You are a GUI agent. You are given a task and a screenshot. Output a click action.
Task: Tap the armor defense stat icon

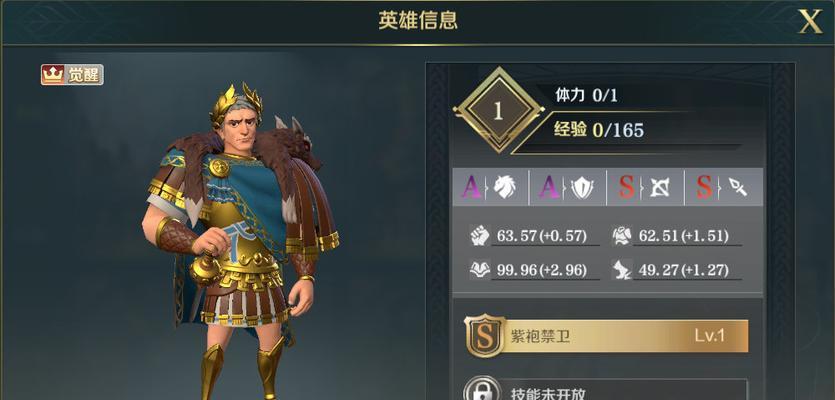click(x=621, y=235)
